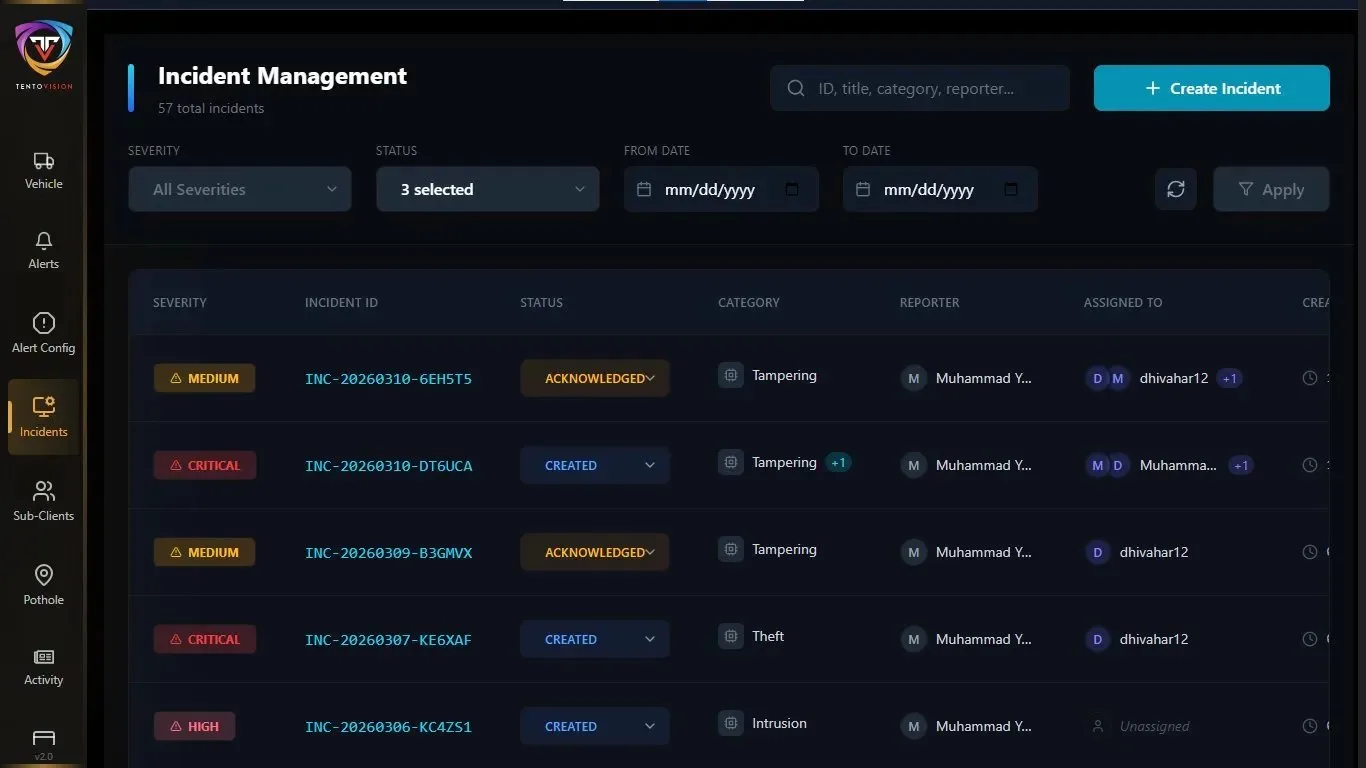The height and width of the screenshot is (768, 1366).
Task: Click the Intrusion category icon
Action: pyautogui.click(x=731, y=723)
